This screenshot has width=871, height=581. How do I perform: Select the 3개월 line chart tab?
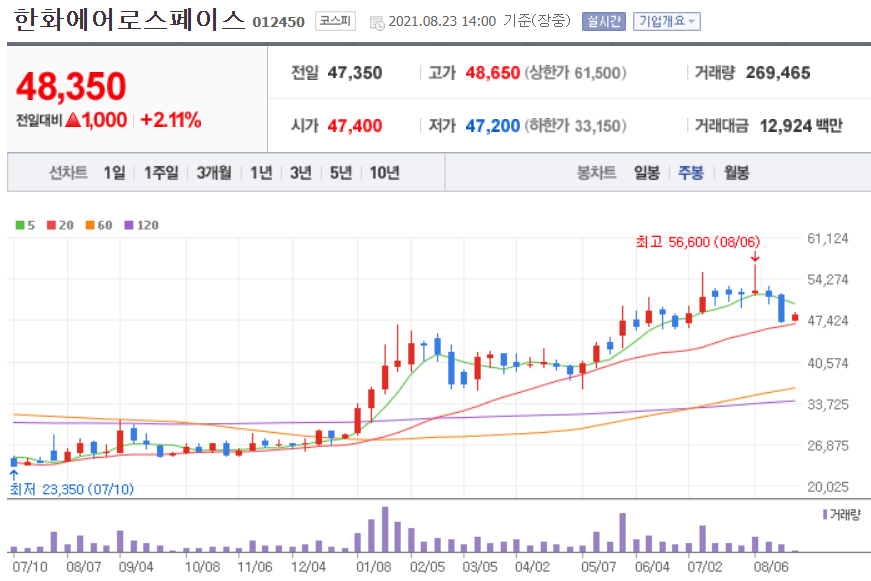coord(214,173)
